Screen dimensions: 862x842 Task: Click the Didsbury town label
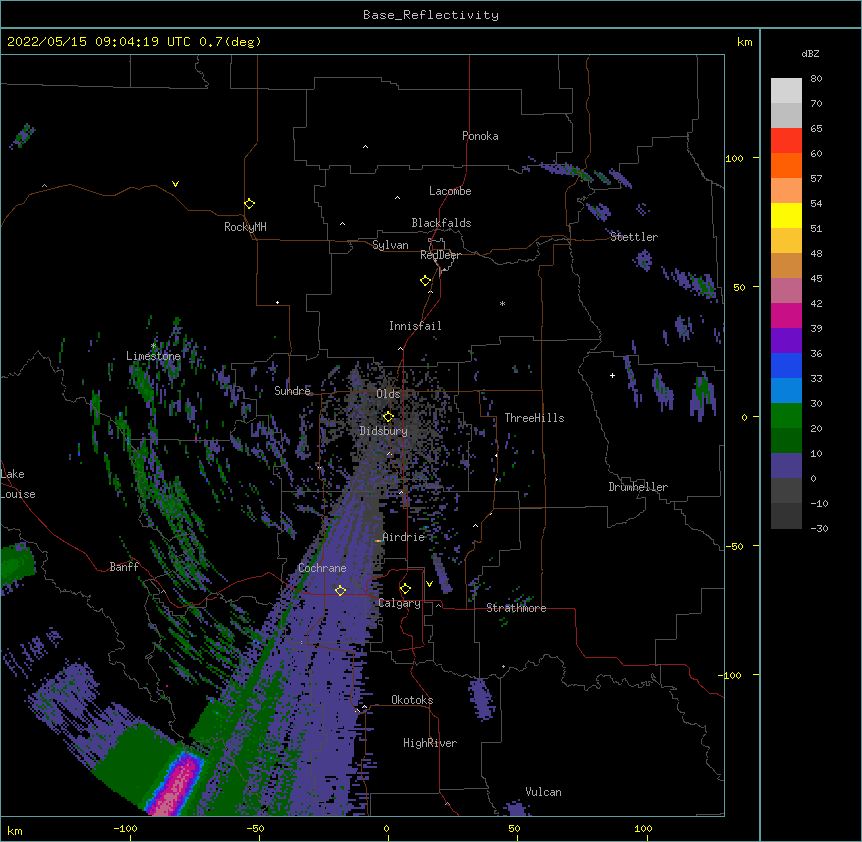pyautogui.click(x=383, y=431)
